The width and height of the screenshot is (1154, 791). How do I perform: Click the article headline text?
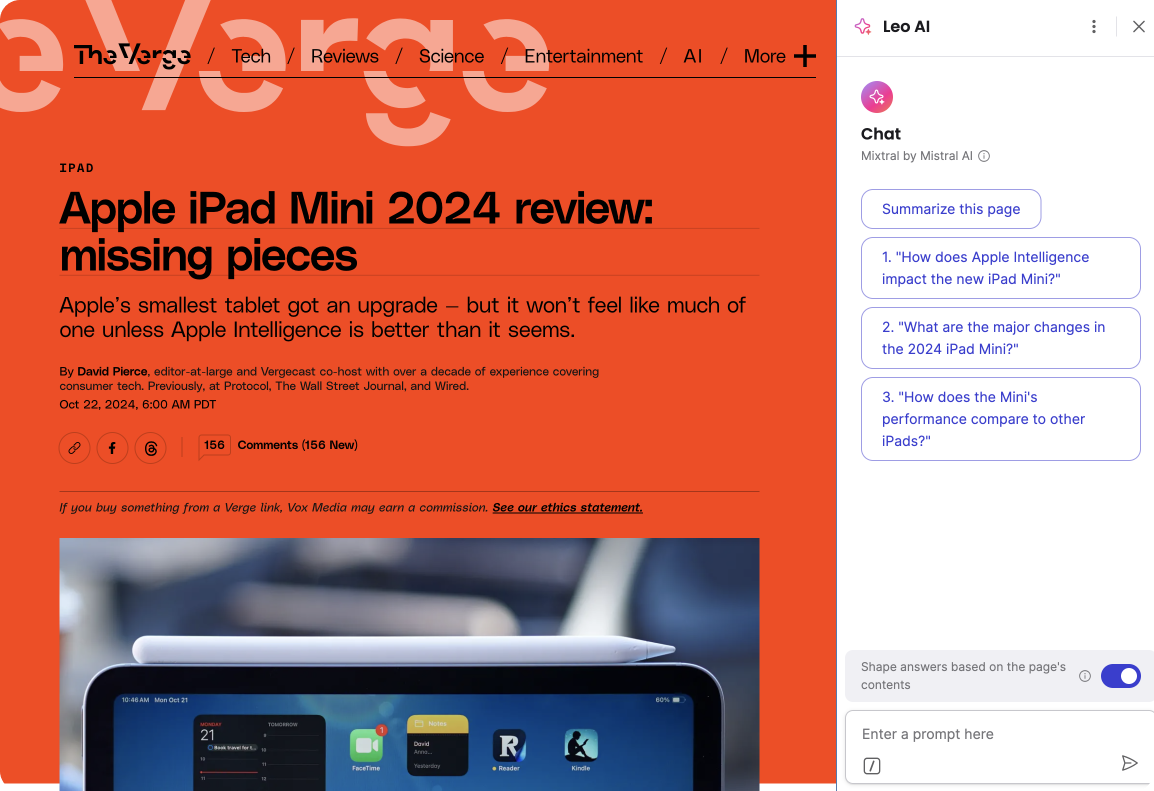[x=356, y=232]
